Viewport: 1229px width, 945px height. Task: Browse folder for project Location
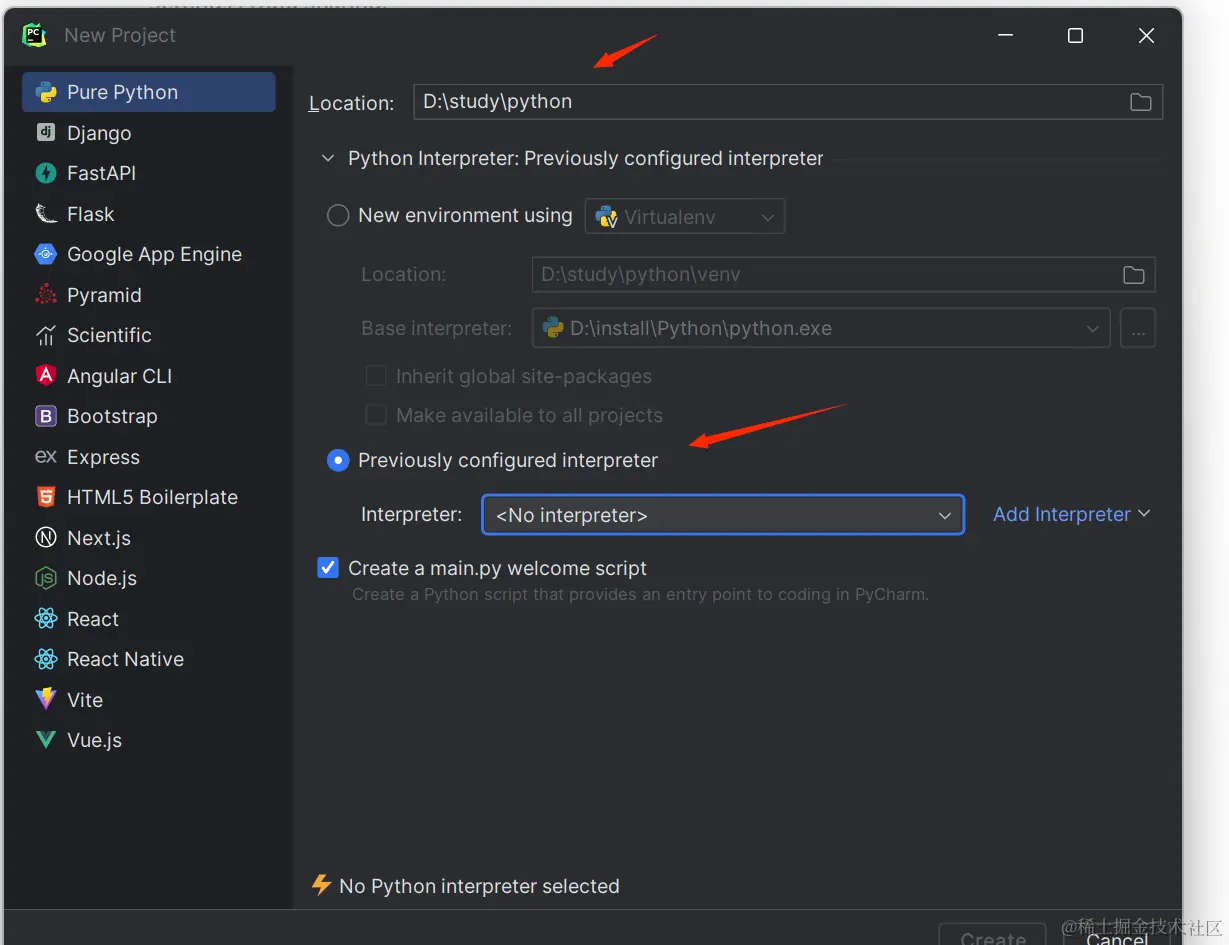point(1140,102)
